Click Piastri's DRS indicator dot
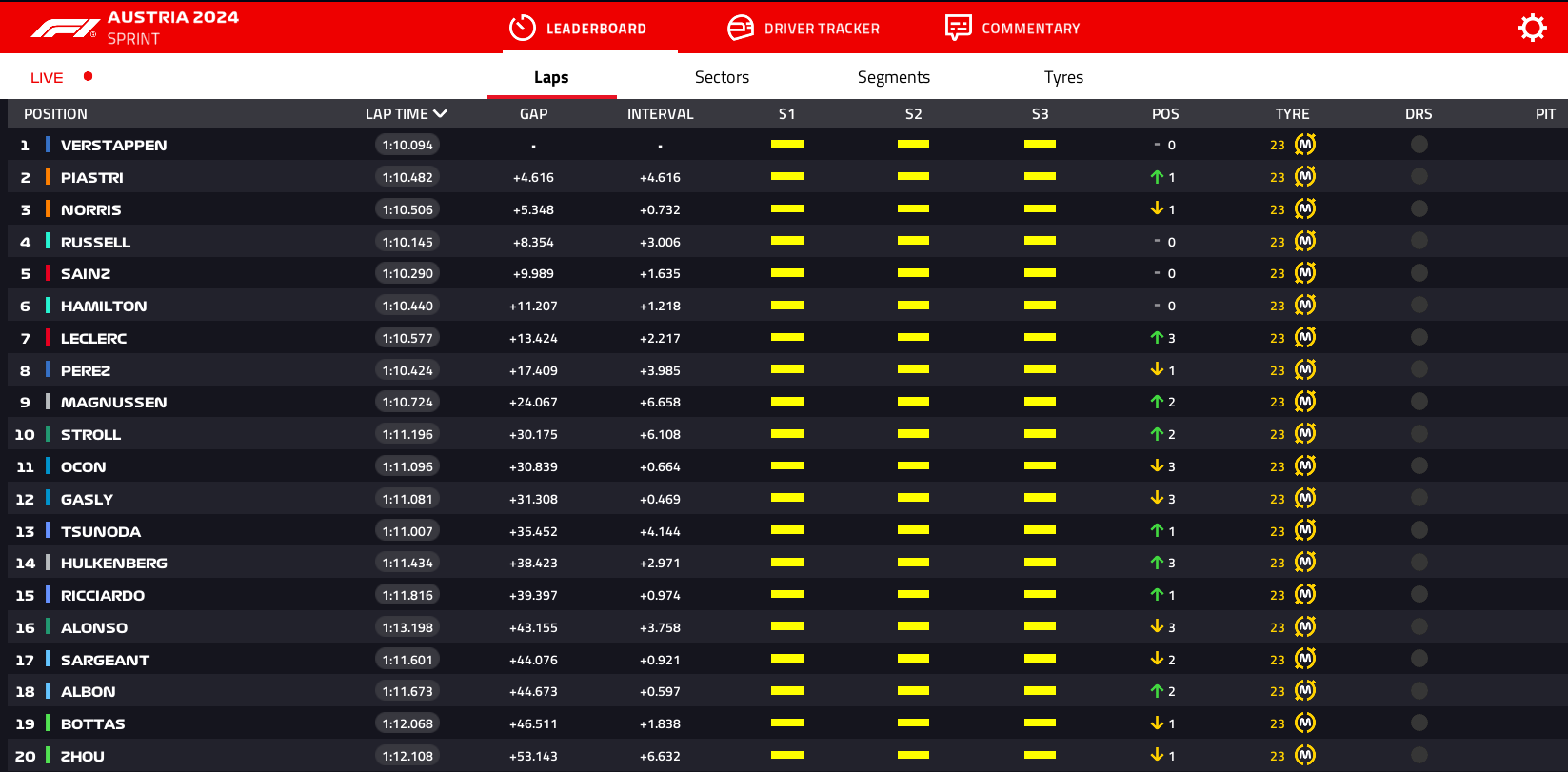Viewport: 1568px width, 772px height. 1419,177
